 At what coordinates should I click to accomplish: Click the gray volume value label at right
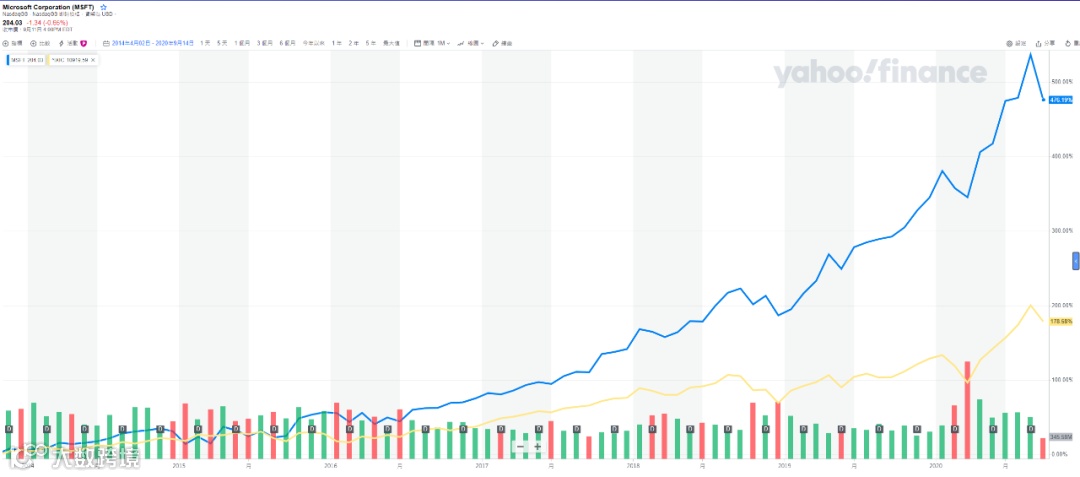point(1061,437)
